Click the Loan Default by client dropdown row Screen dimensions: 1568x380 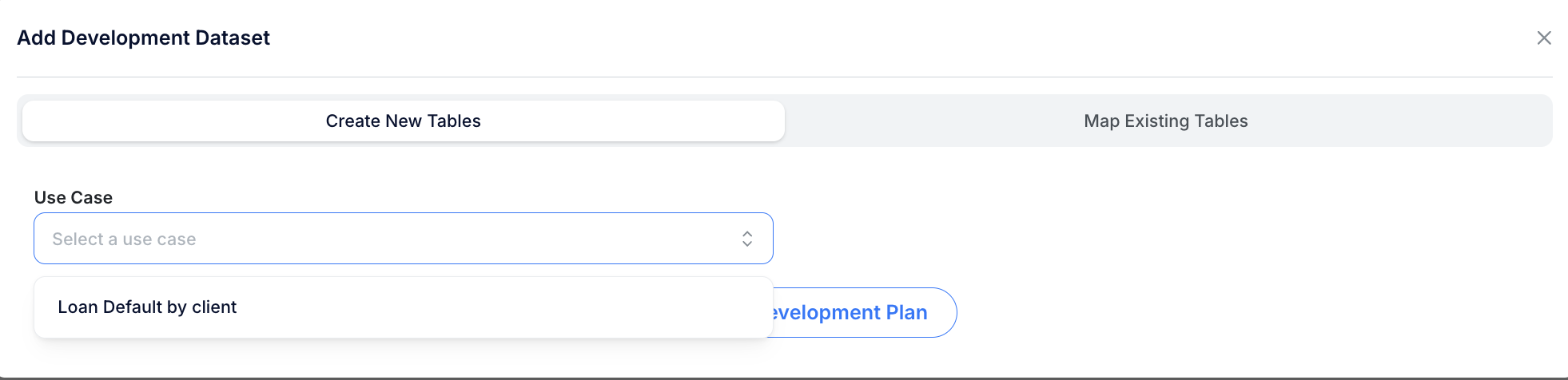[x=403, y=307]
